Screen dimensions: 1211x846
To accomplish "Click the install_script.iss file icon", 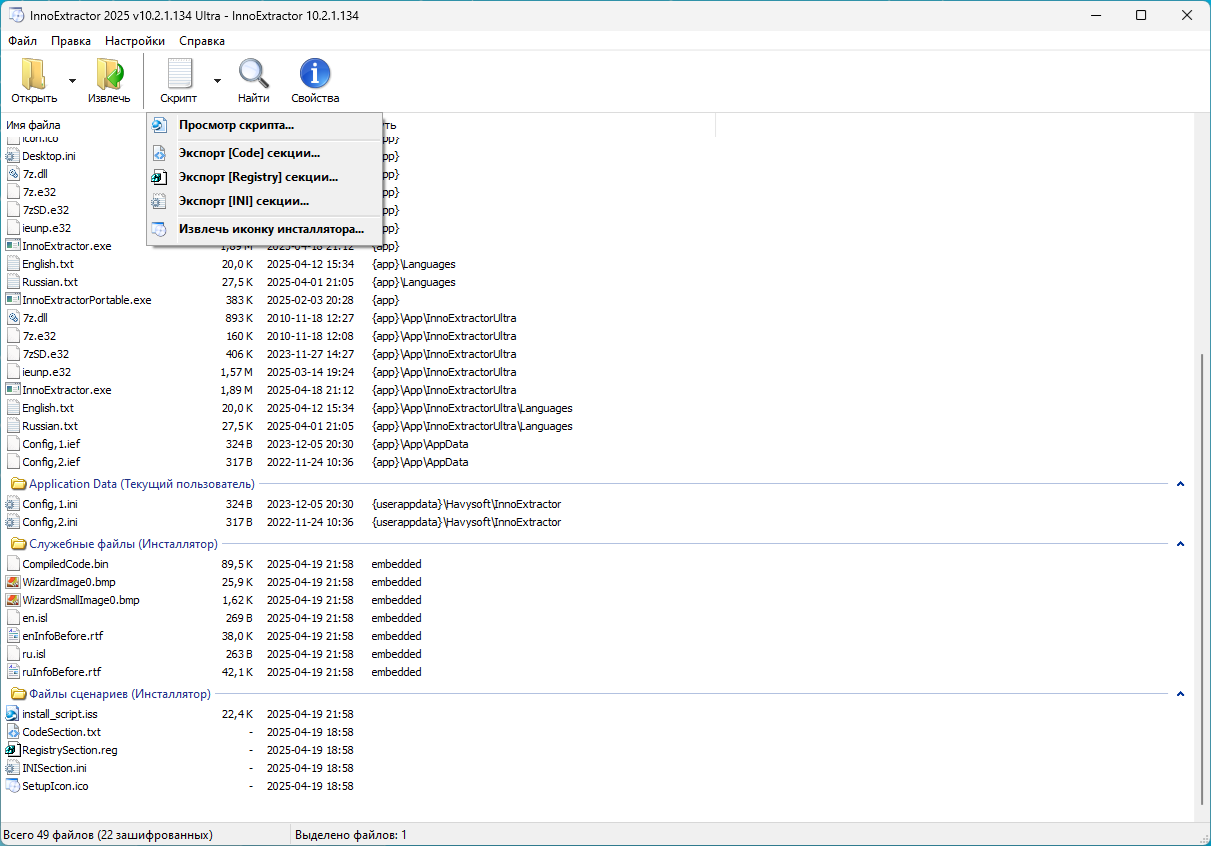I will 13,714.
